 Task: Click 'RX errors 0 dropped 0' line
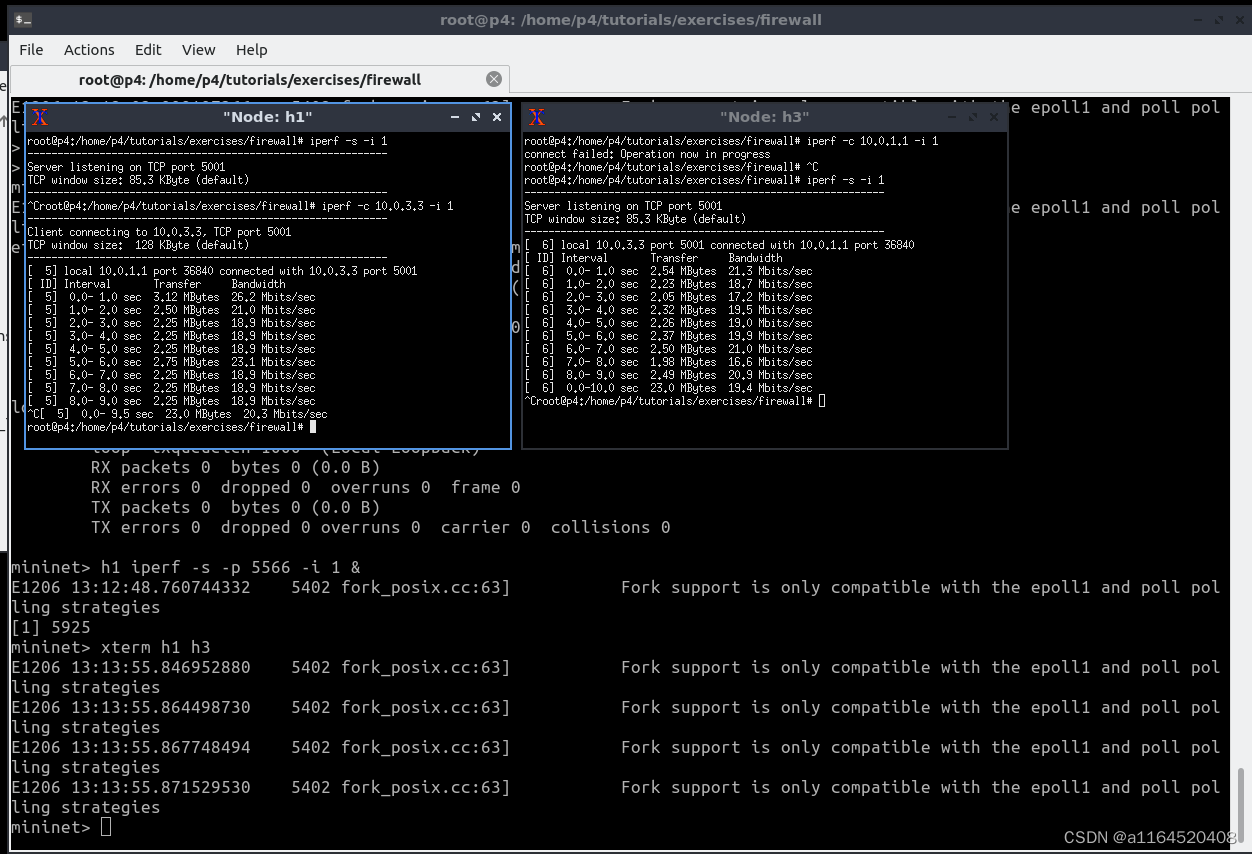[305, 487]
